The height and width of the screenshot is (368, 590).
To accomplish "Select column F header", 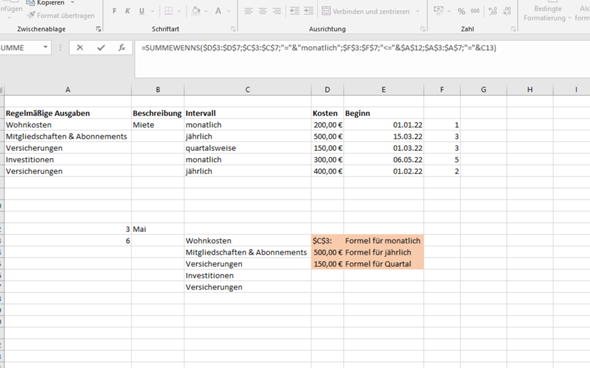I will click(x=442, y=90).
